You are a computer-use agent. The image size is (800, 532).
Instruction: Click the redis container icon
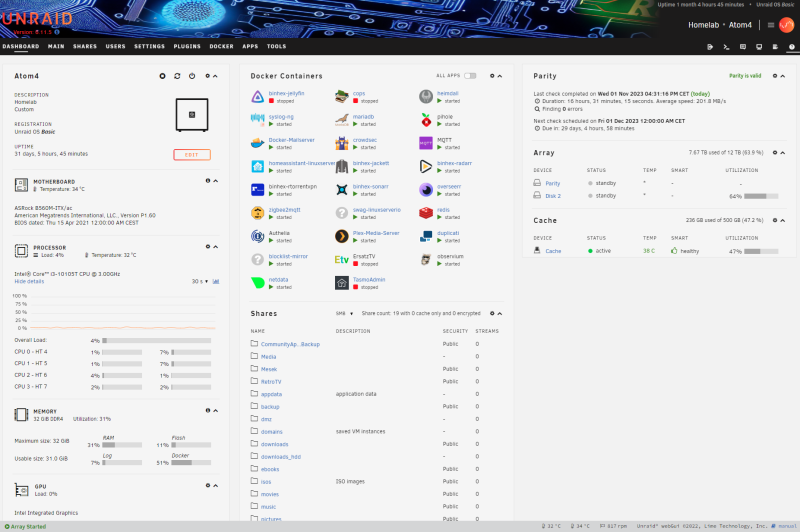tap(426, 213)
